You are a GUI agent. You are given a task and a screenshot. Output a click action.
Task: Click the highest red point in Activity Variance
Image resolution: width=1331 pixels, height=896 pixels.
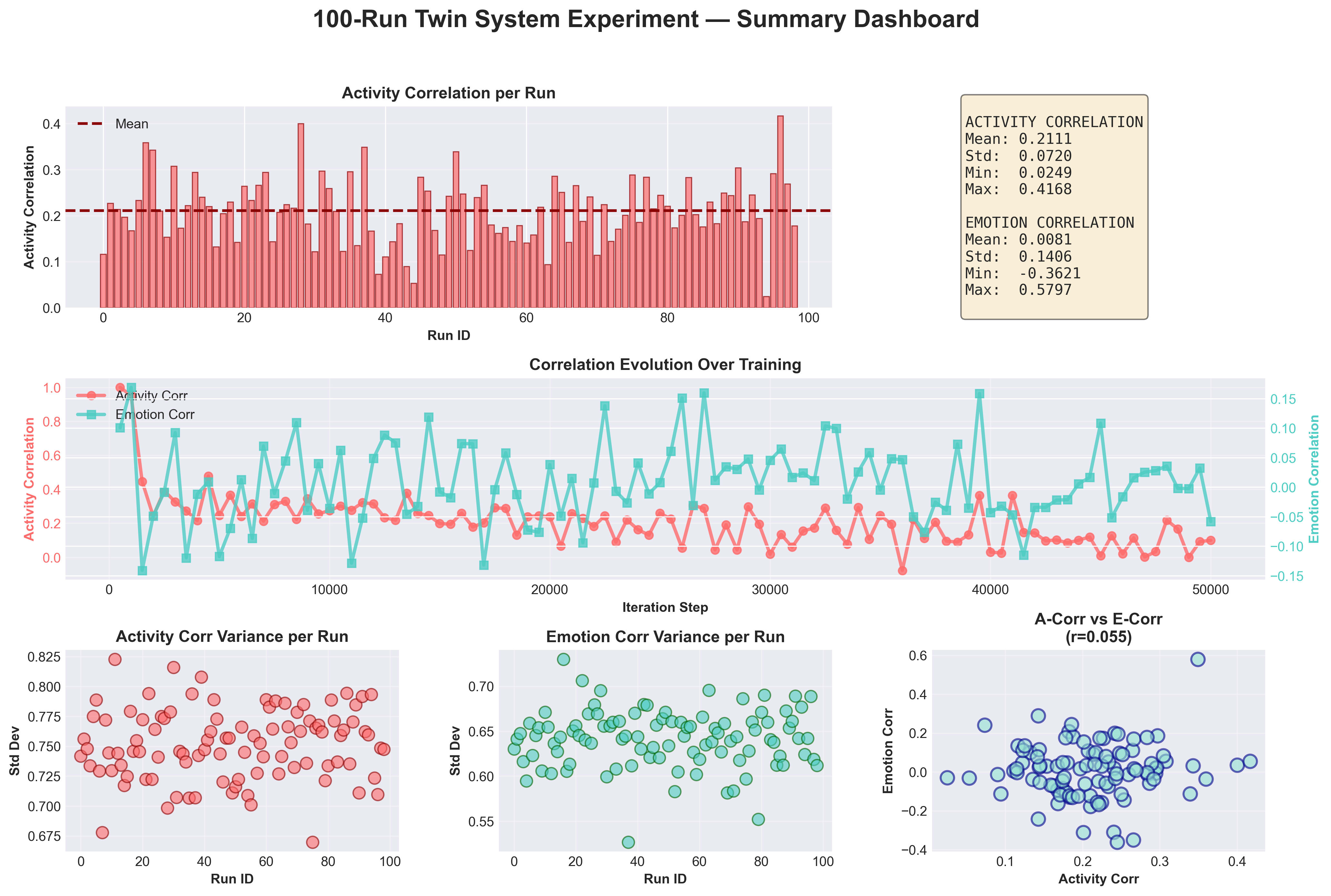point(115,659)
